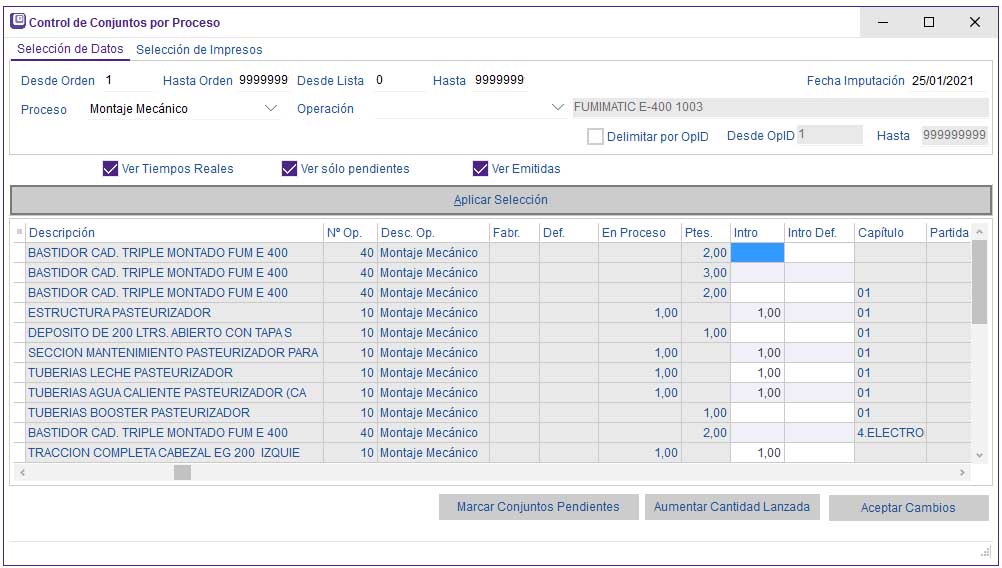Click the grid scroll-up arrow
The image size is (1002, 568).
(980, 232)
